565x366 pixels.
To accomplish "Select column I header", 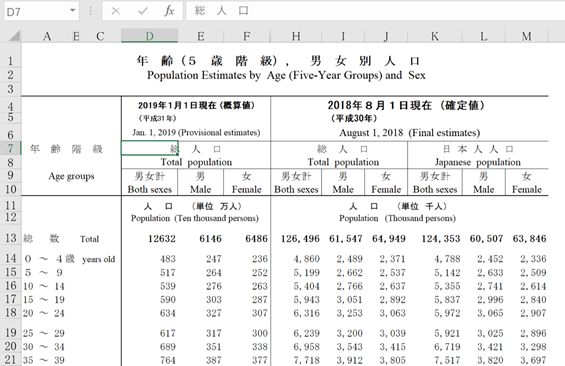I will 343,36.
